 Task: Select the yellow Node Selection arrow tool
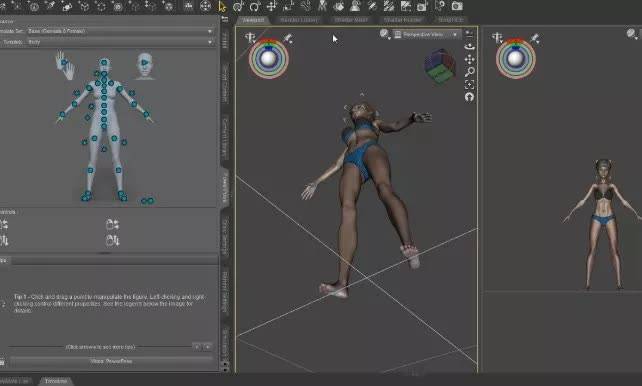(222, 7)
